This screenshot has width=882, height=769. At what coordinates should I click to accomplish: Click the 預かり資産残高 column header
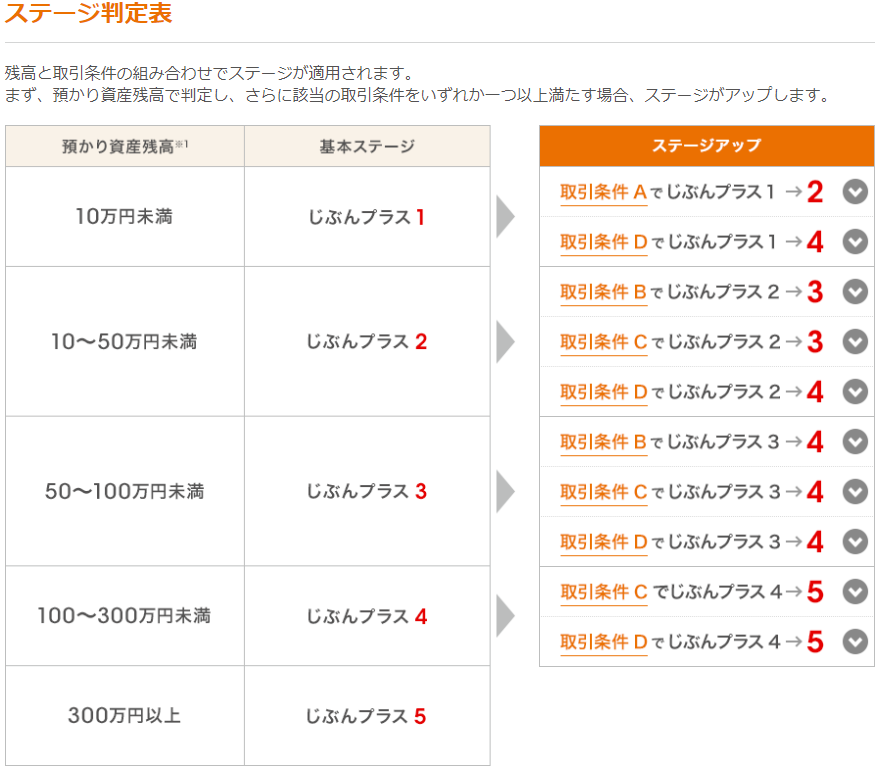tap(124, 147)
